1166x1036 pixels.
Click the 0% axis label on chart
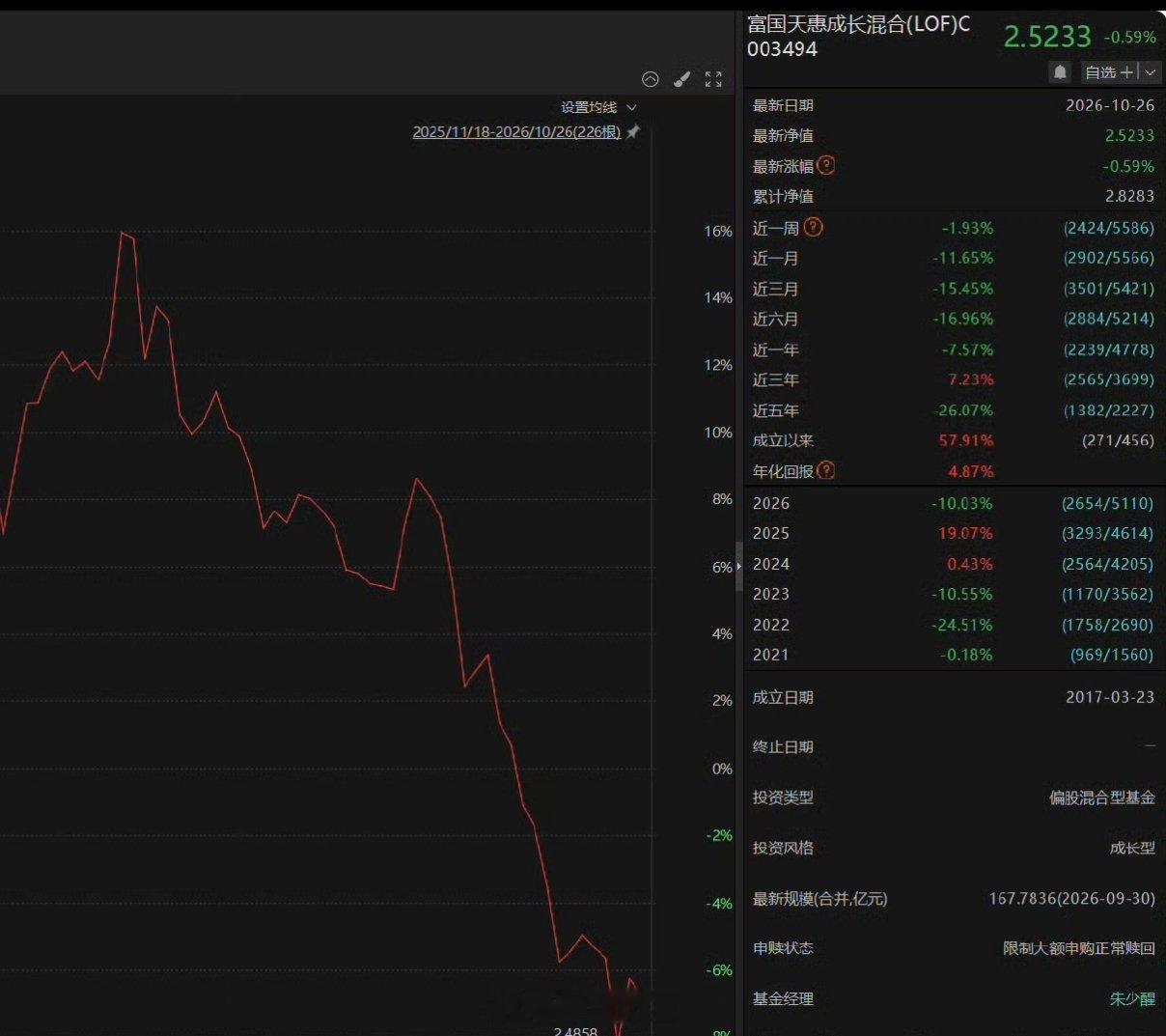coord(722,769)
